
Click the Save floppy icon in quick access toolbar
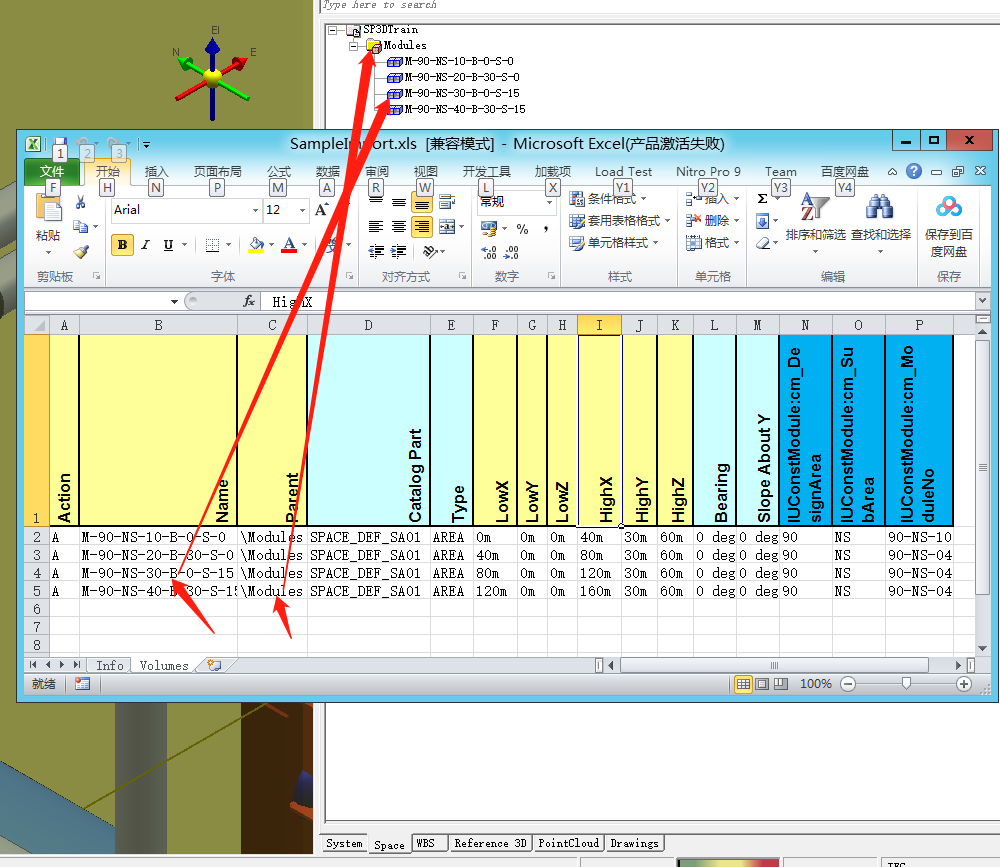tap(60, 144)
